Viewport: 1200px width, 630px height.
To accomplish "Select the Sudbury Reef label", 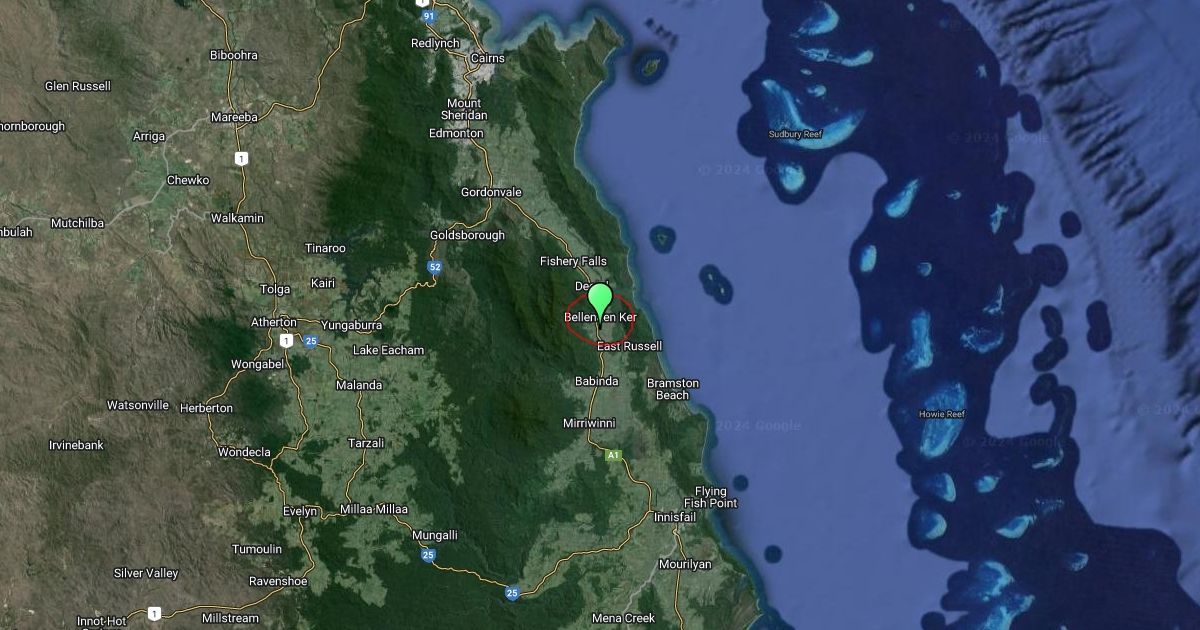I will click(794, 133).
